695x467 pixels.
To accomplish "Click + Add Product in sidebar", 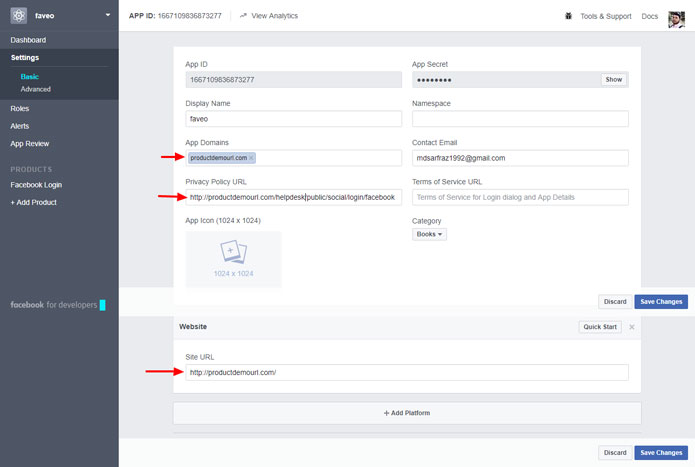I will (33, 202).
